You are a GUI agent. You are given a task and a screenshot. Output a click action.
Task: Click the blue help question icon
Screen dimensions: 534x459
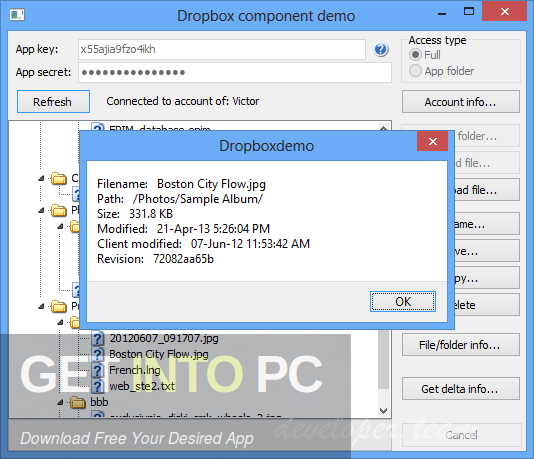click(381, 50)
